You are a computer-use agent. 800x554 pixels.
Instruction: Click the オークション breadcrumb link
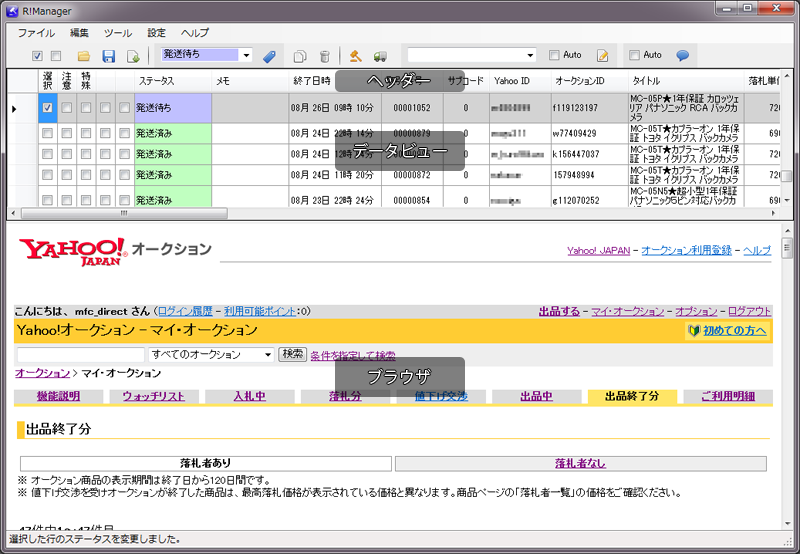coord(42,373)
